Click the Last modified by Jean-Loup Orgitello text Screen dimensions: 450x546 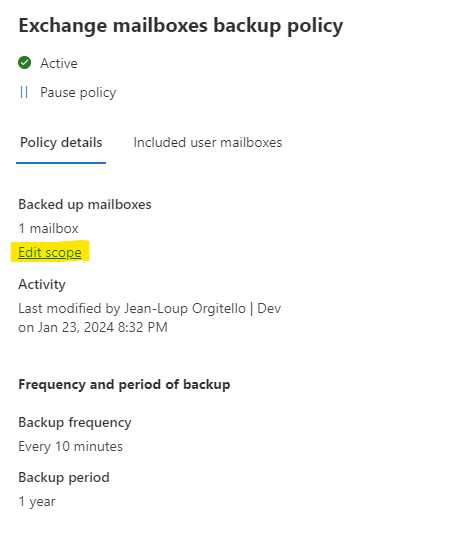coord(132,309)
